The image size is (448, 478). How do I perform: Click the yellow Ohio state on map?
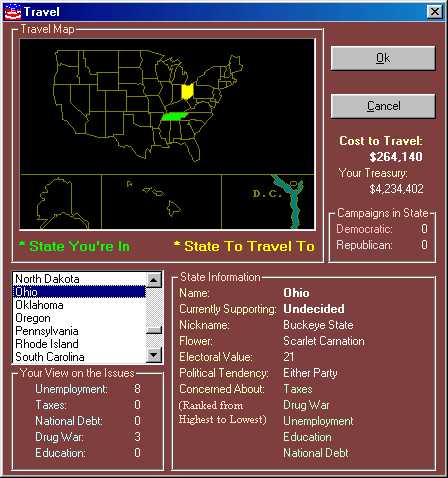[187, 91]
